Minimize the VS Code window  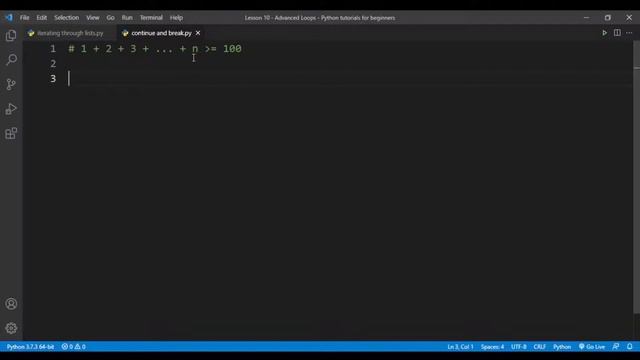point(587,18)
